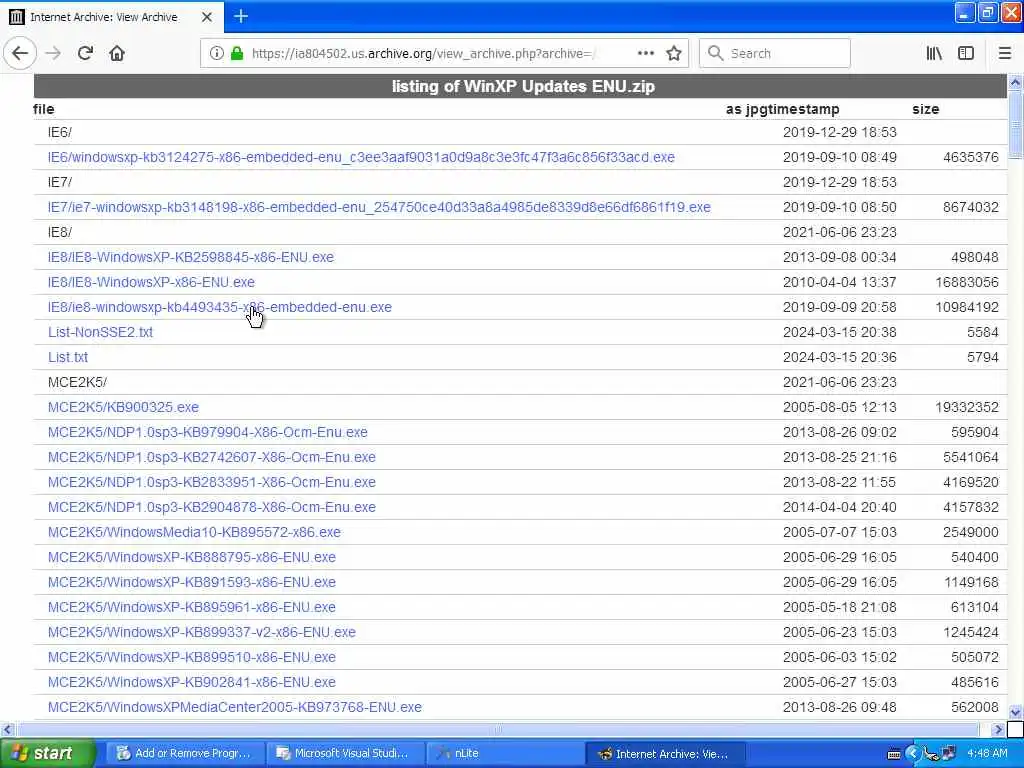Show site information icon in address bar
The height and width of the screenshot is (768, 1024).
(x=216, y=54)
